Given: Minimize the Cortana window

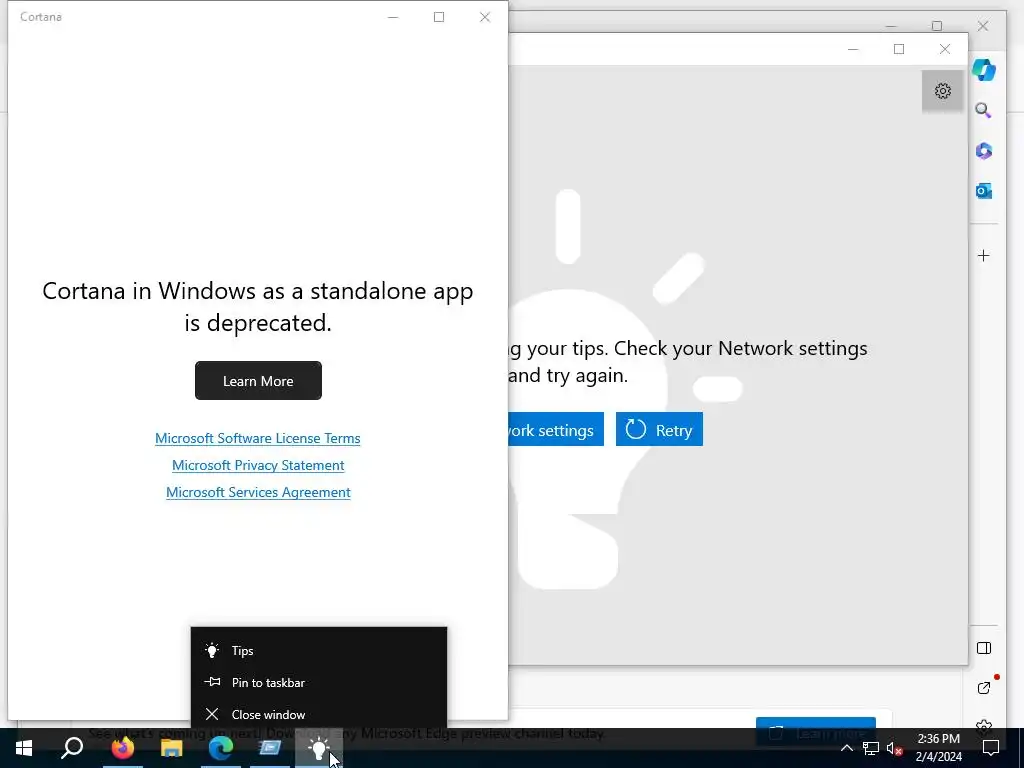Looking at the screenshot, I should (x=393, y=17).
